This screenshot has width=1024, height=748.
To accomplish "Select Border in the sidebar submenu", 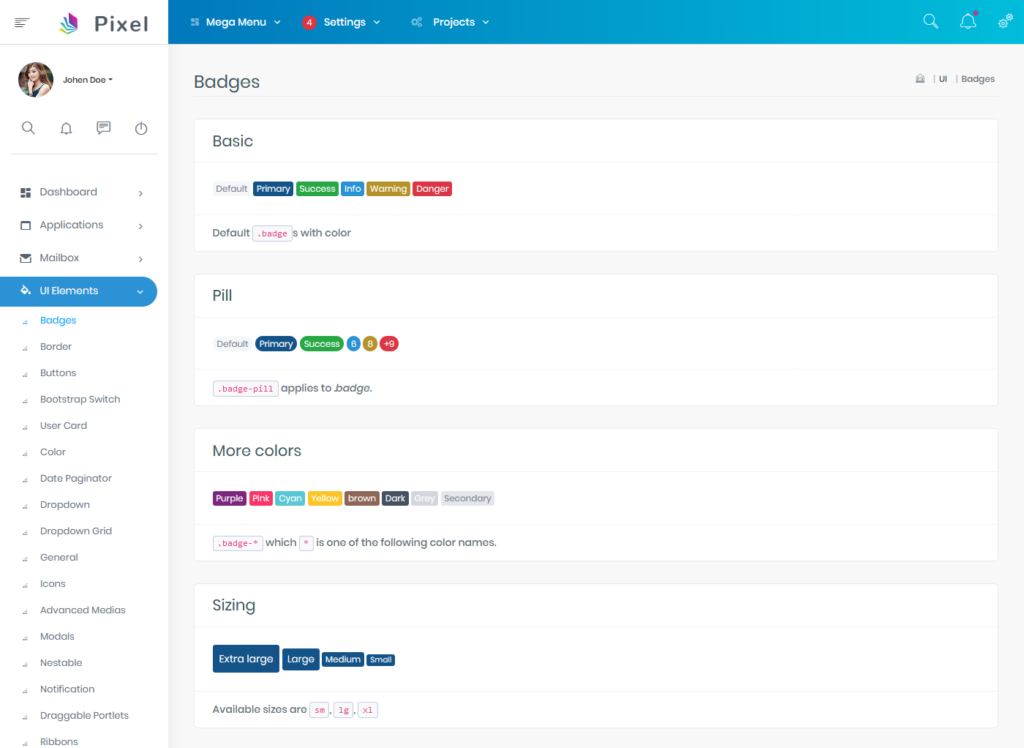I will [56, 346].
